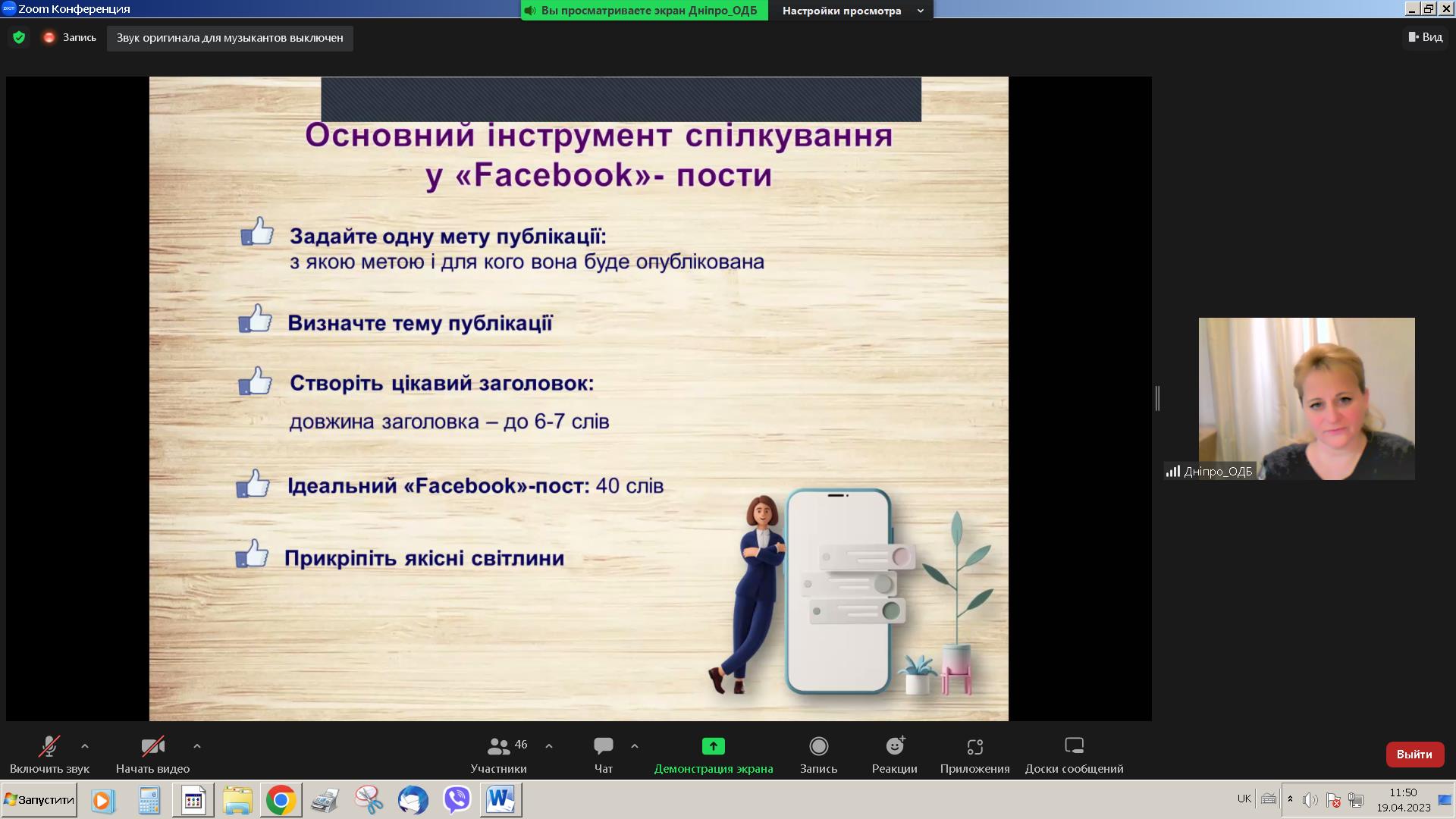This screenshot has height=819, width=1456.
Task: Expand the chat options arrow
Action: pos(635,746)
